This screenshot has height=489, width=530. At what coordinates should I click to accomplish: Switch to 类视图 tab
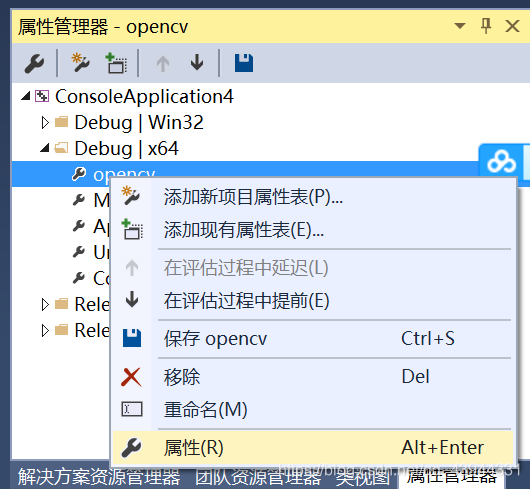(x=363, y=477)
